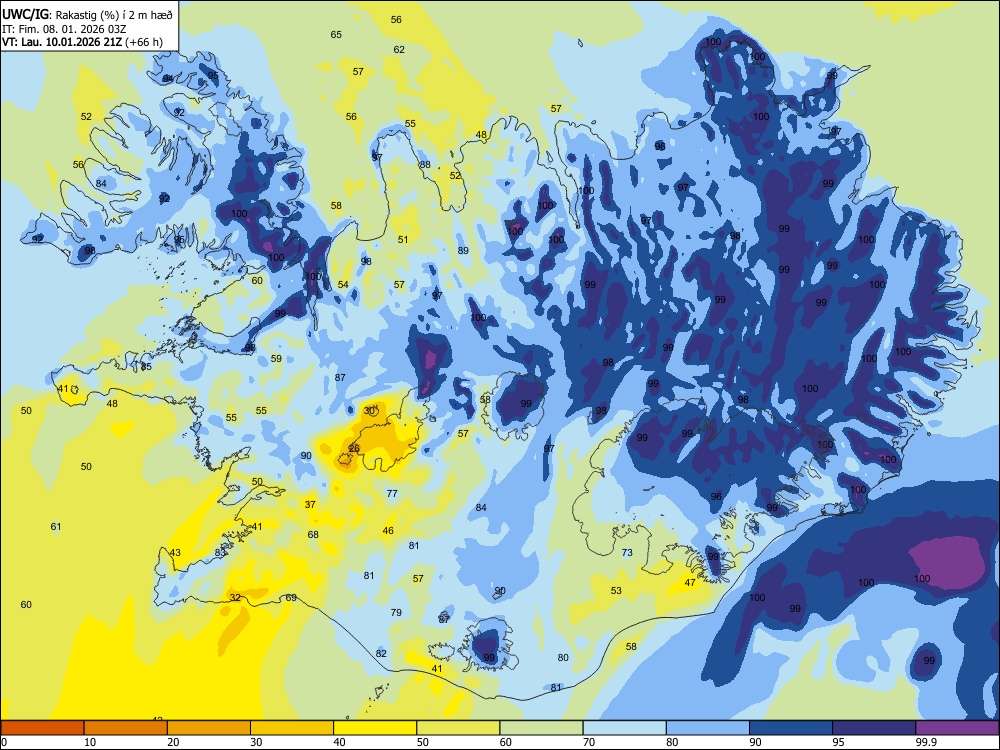Select the map value '69'
Viewport: 1000px width, 750px height.
tap(291, 598)
